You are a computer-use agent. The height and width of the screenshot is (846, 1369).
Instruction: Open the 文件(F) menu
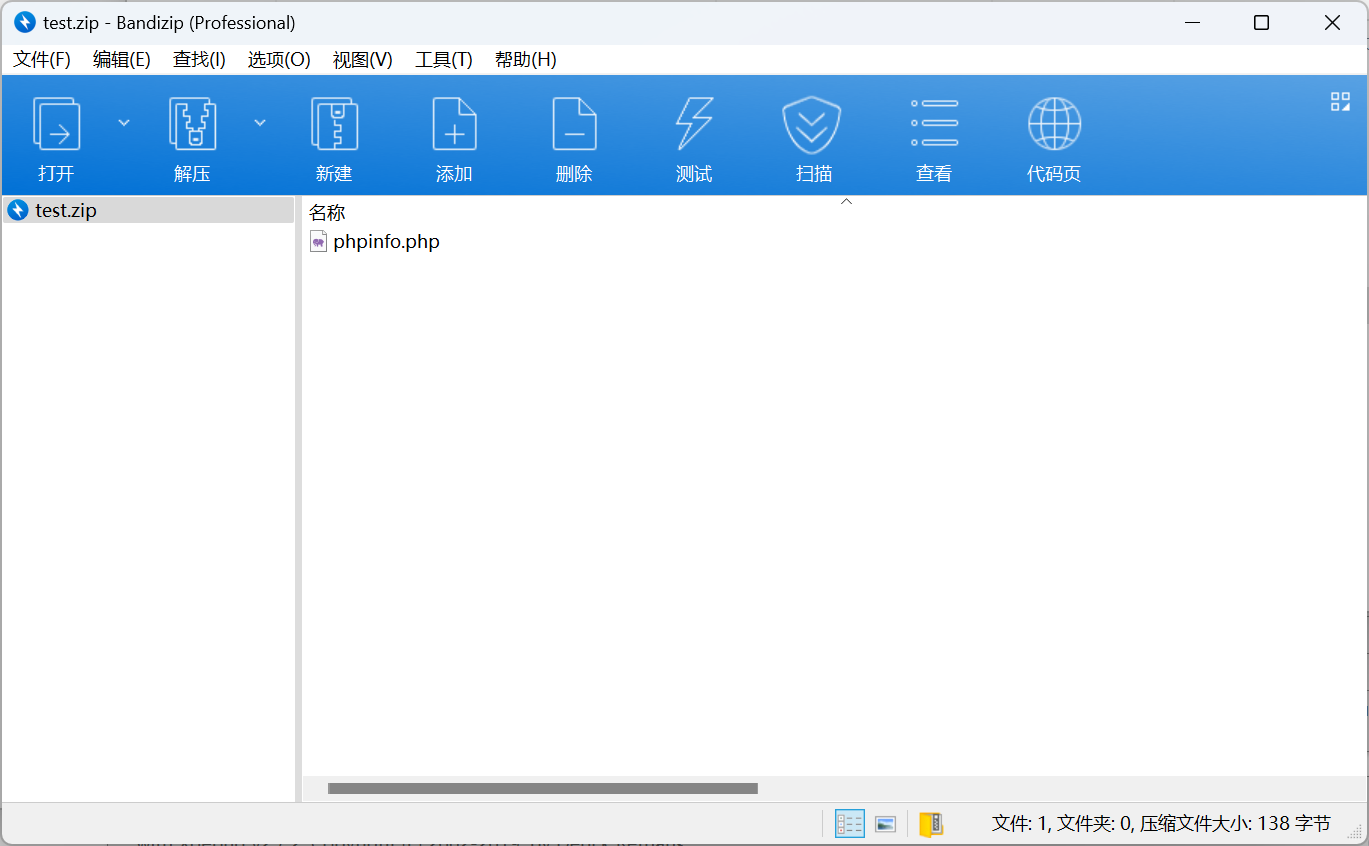click(x=42, y=60)
